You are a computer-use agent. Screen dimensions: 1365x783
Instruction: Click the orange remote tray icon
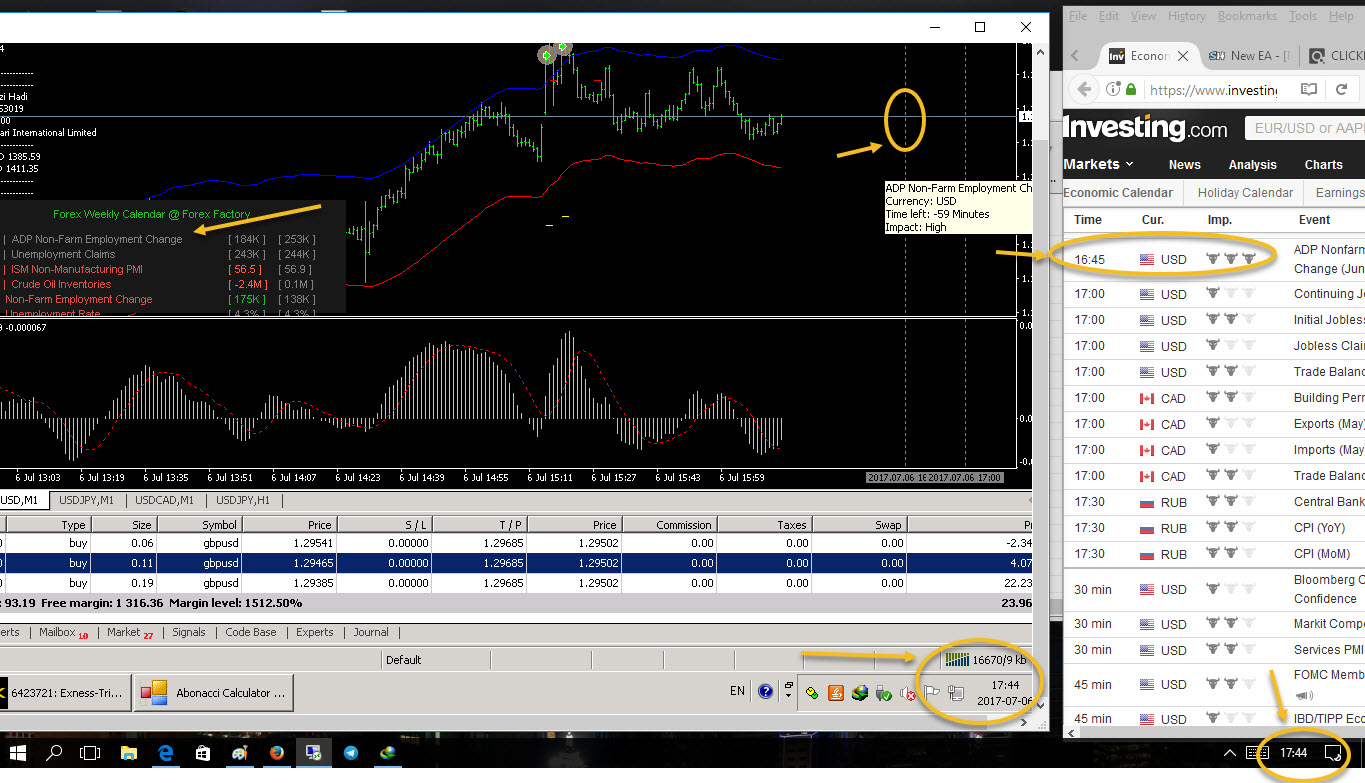(x=835, y=692)
